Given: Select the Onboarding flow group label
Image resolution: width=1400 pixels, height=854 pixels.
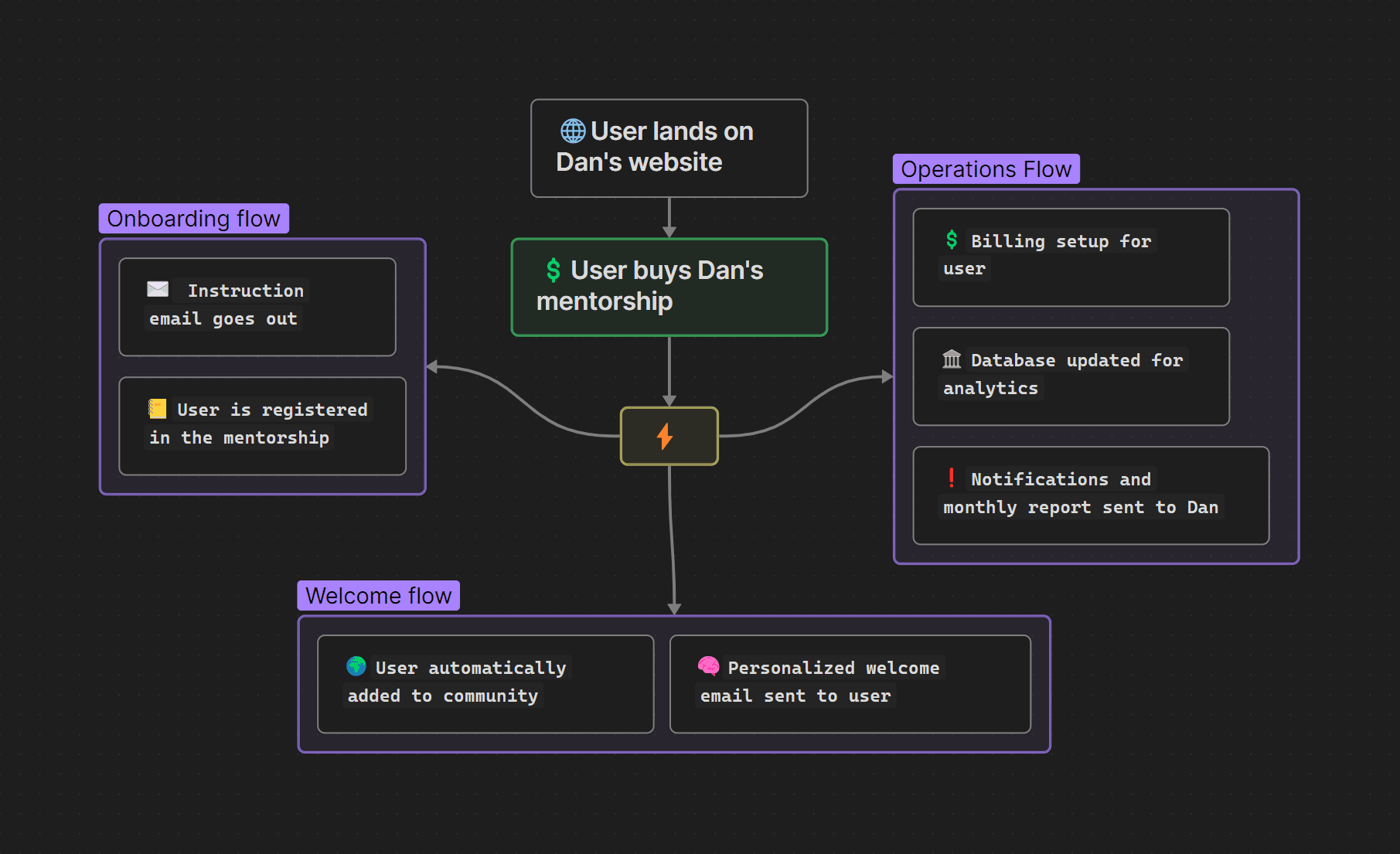Looking at the screenshot, I should (194, 219).
